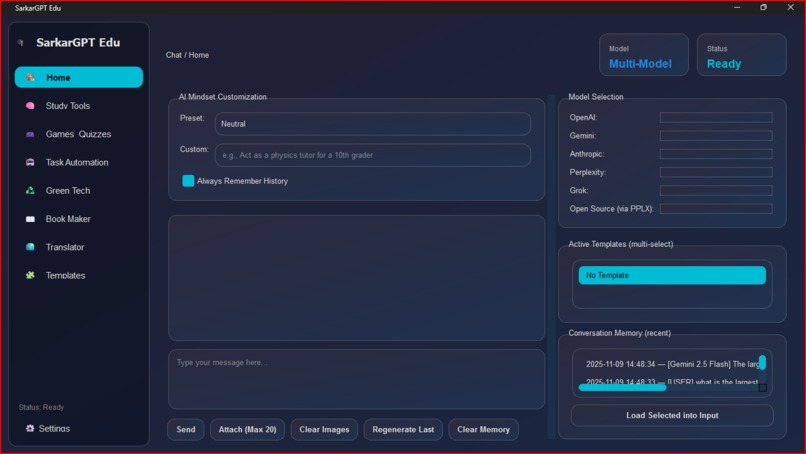
Task: Click the chat output area
Action: tap(356, 278)
